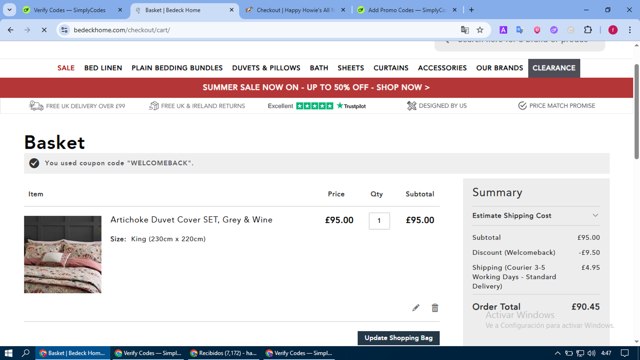The image size is (640, 360).
Task: Click Free UK Delivery over £99
Action: [78, 106]
